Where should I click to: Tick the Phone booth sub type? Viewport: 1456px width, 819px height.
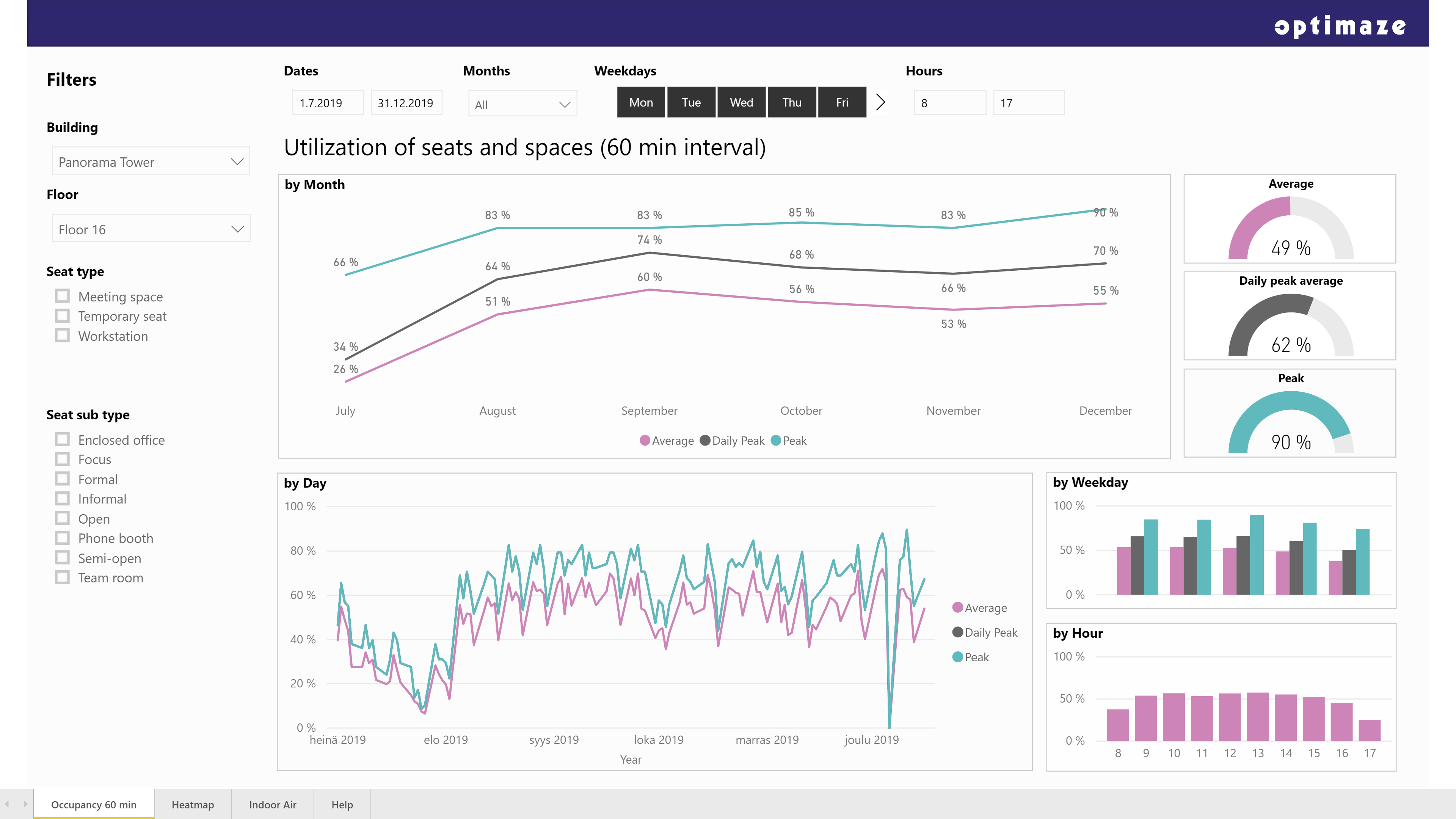coord(62,538)
